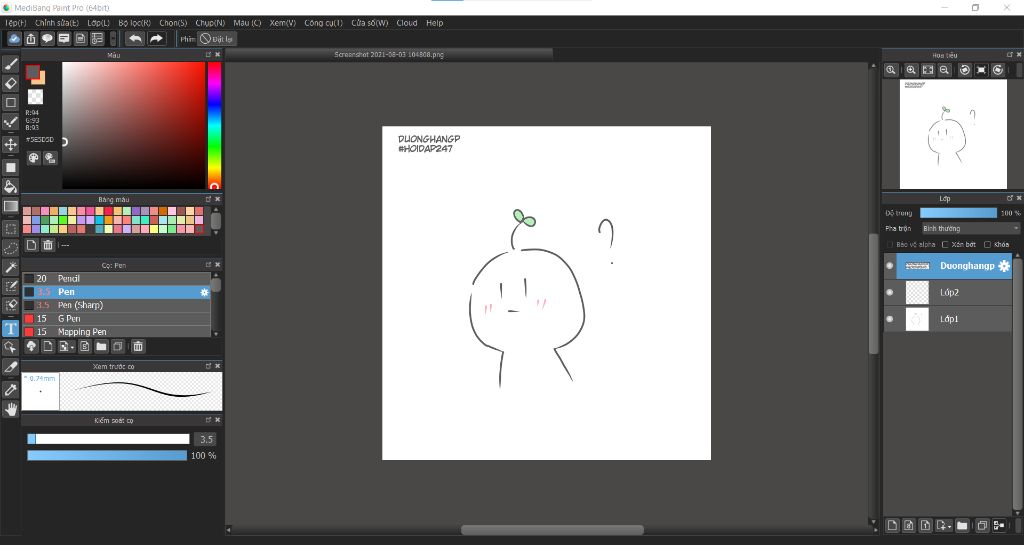Click the foreground color swatch
This screenshot has height=545, width=1024.
click(33, 72)
